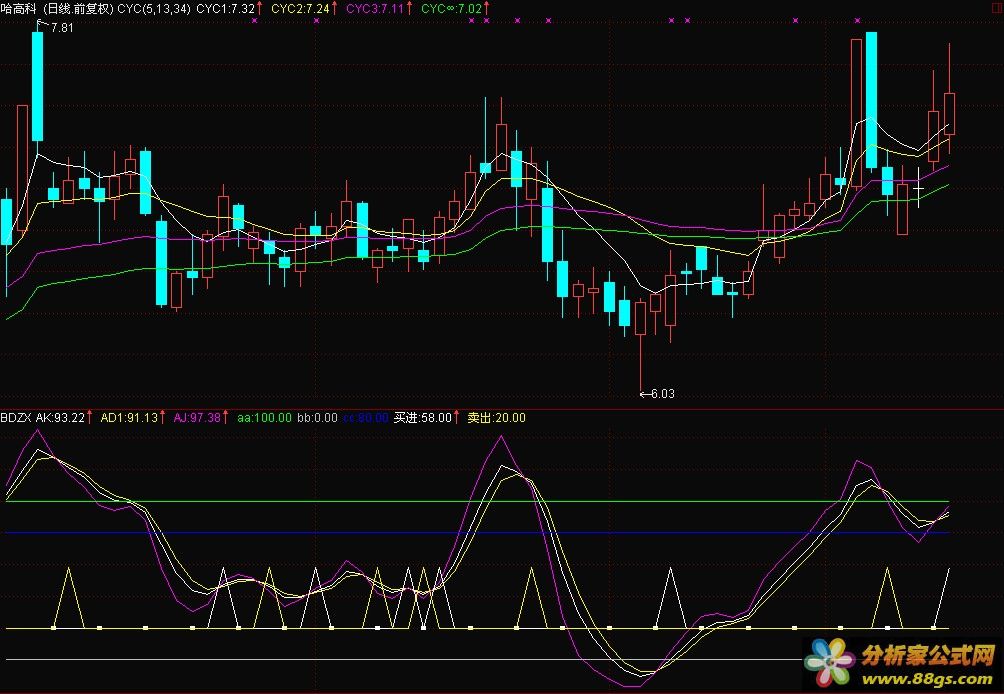Click the CYC3:7.11 value
The image size is (1004, 694).
pyautogui.click(x=375, y=8)
